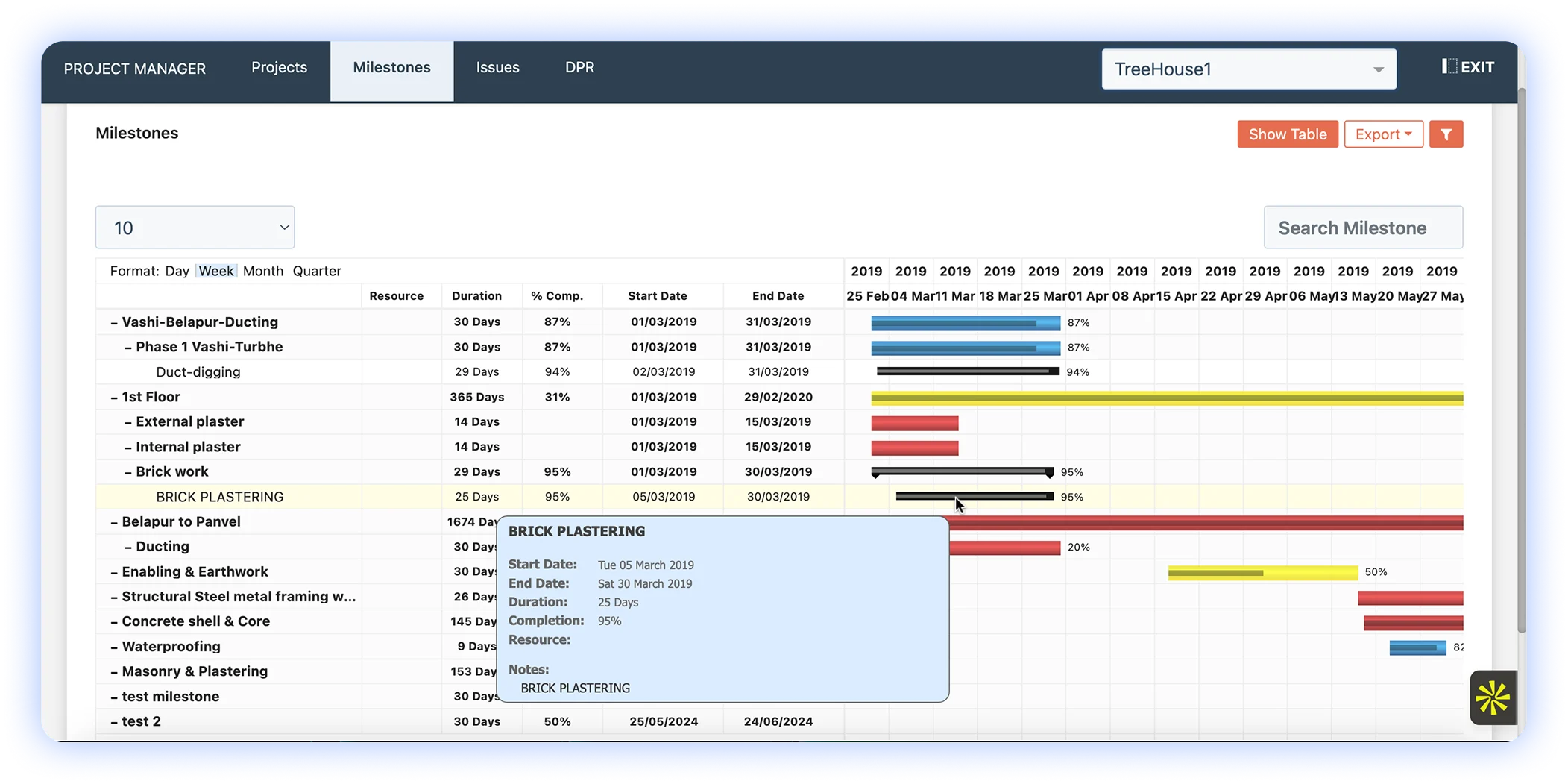Click the Show Table button
This screenshot has width=1568, height=784.
tap(1288, 134)
